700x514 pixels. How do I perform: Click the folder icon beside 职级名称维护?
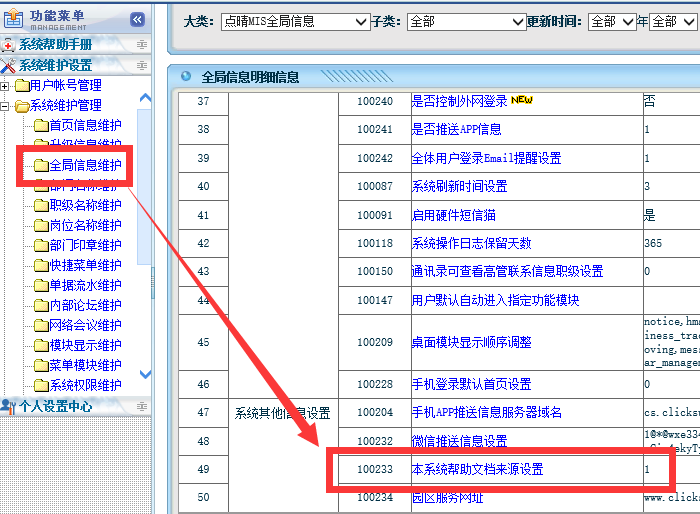tap(40, 205)
